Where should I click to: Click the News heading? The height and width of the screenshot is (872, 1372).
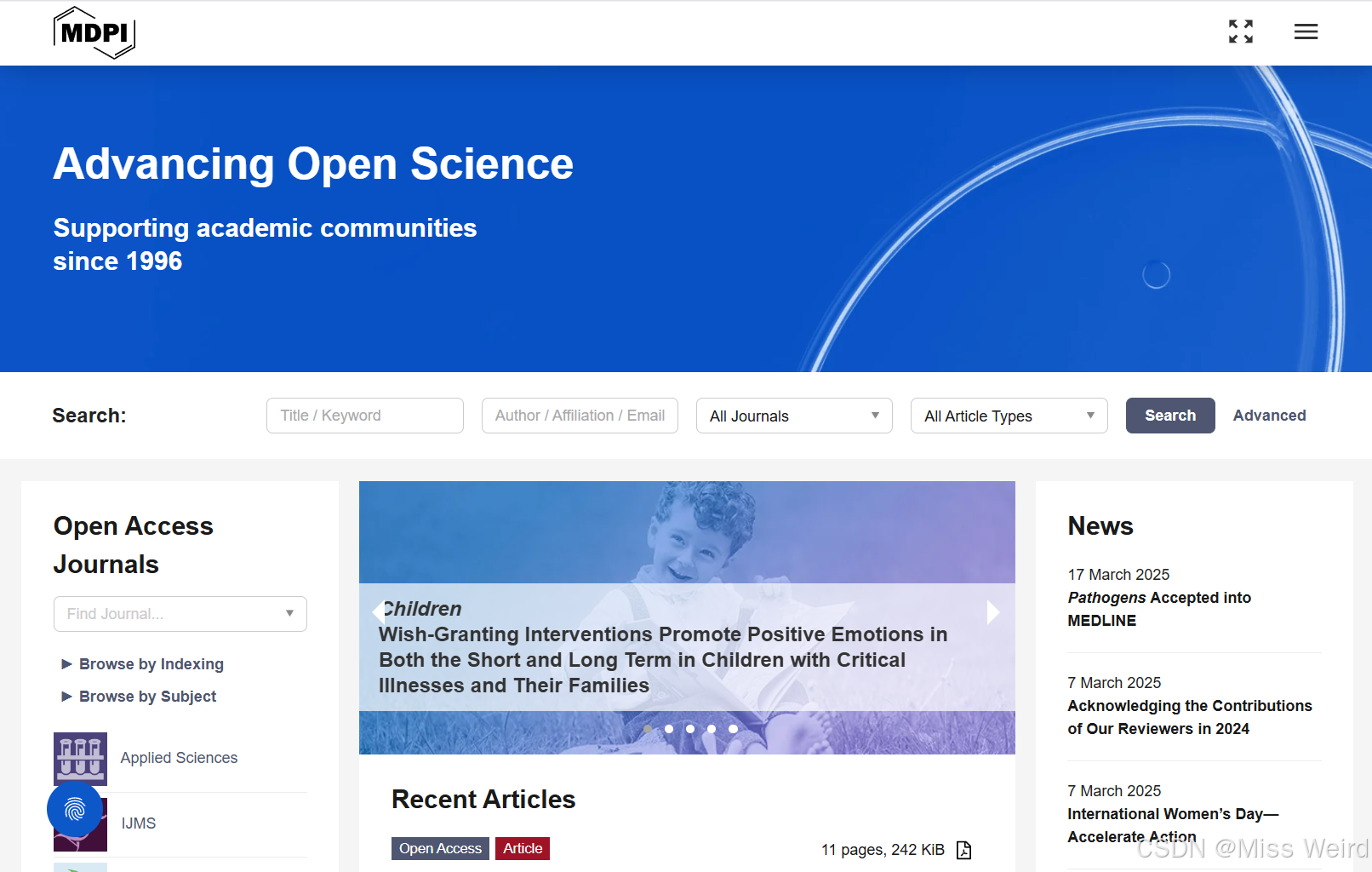pos(1100,526)
